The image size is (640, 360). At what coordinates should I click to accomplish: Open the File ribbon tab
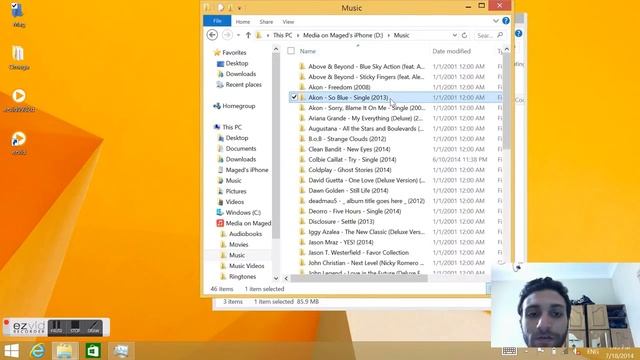click(x=217, y=21)
